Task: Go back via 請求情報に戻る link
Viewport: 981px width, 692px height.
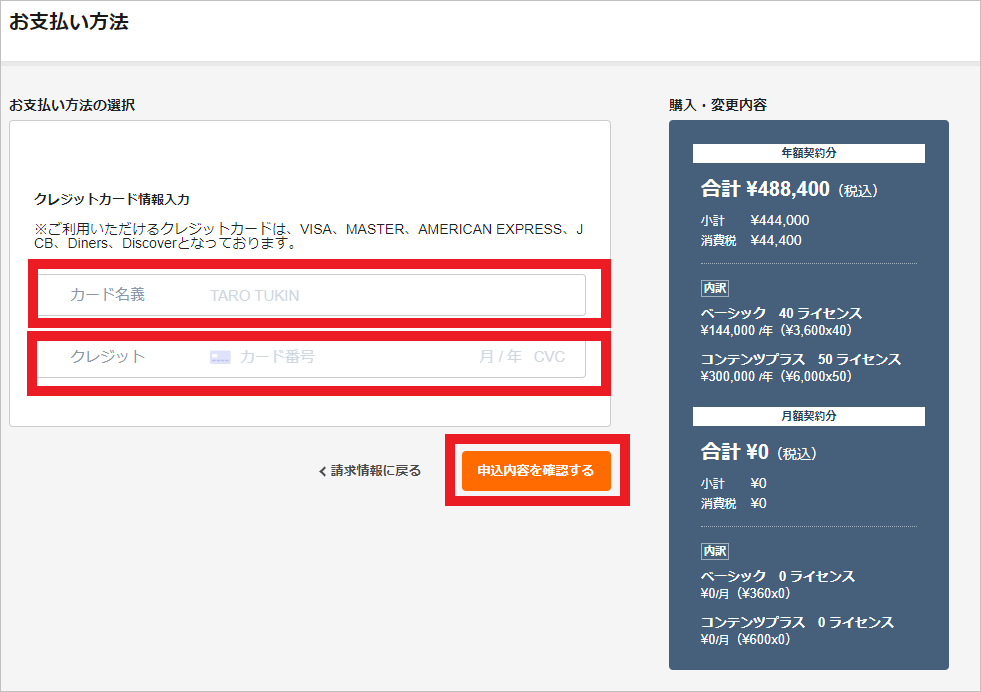Action: click(370, 471)
